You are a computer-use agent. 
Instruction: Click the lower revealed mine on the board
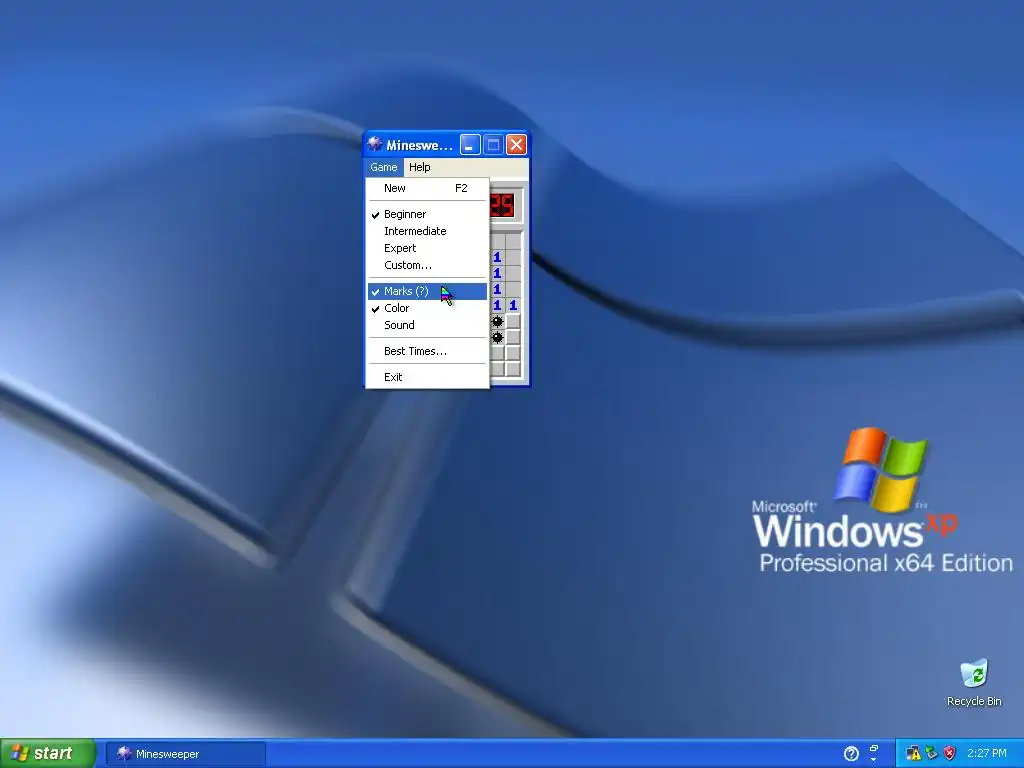(x=498, y=338)
